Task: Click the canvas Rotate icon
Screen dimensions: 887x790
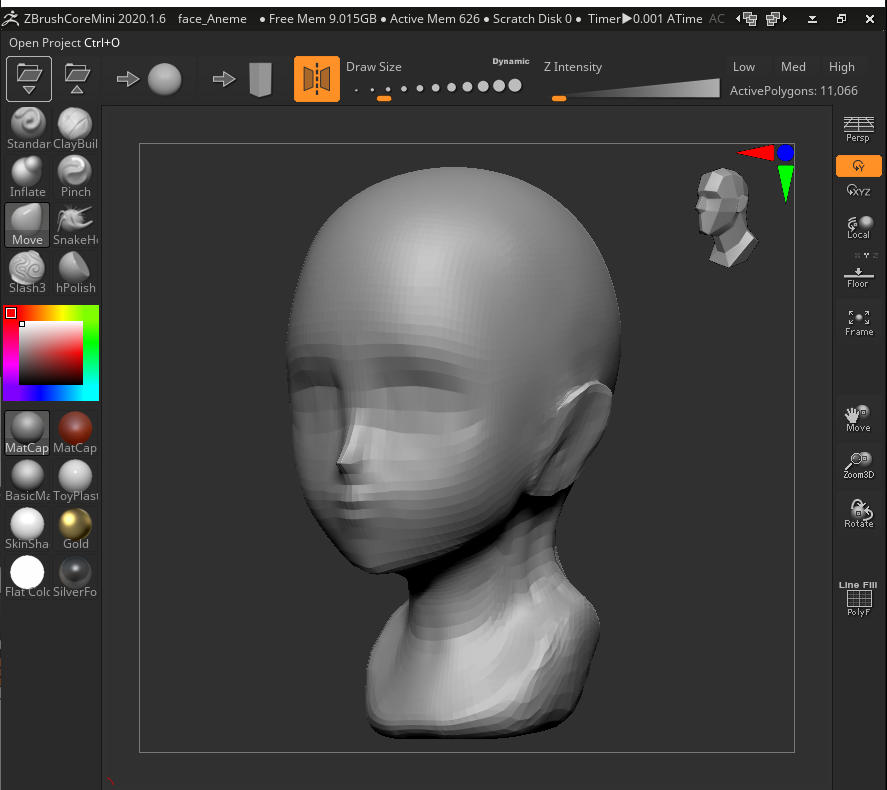Action: (x=859, y=513)
